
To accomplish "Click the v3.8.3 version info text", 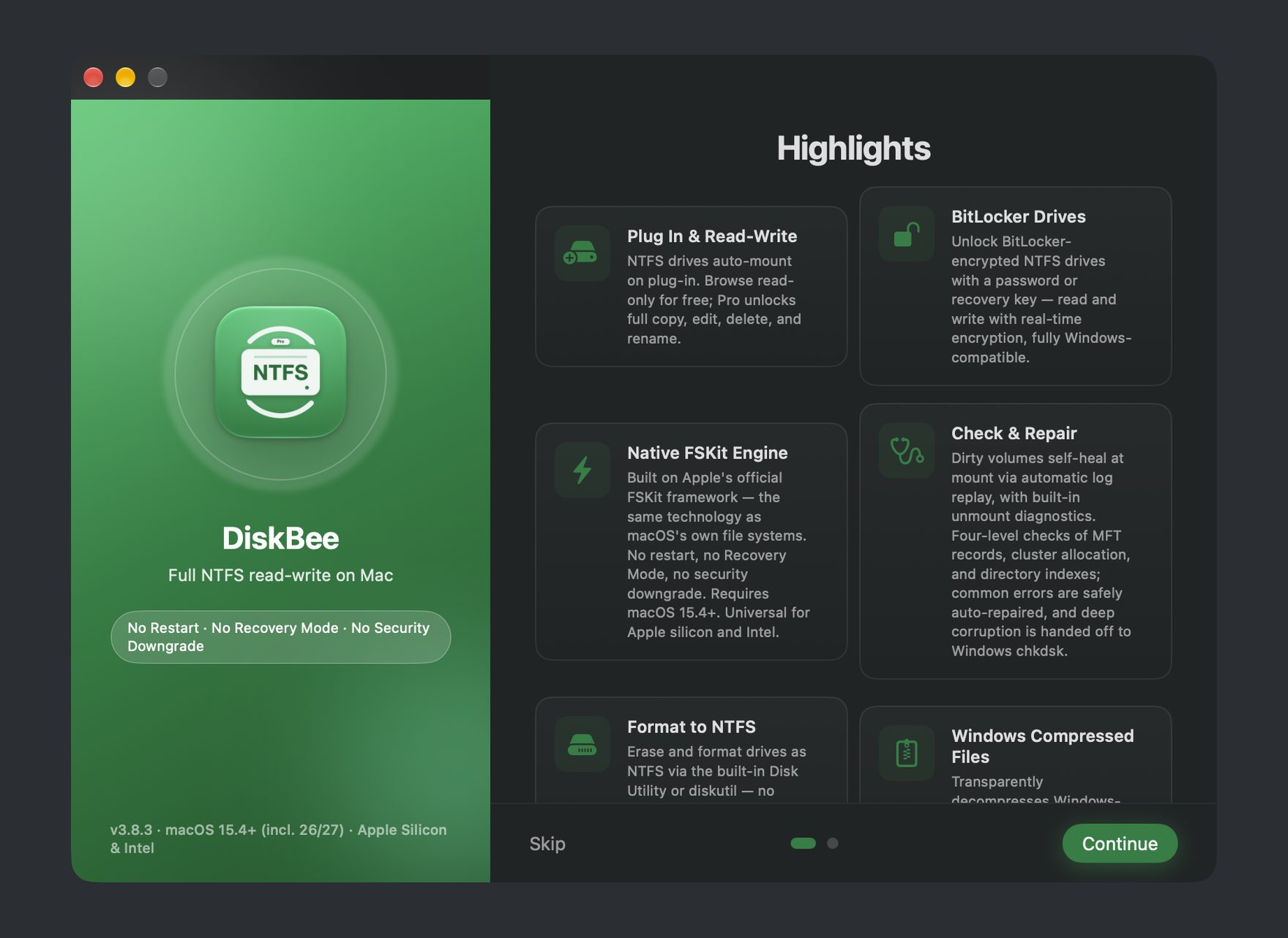I will click(278, 838).
